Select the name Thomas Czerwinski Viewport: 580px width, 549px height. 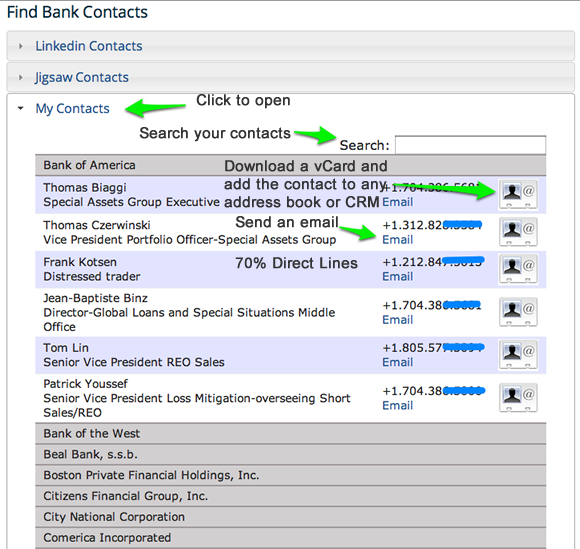coord(97,225)
